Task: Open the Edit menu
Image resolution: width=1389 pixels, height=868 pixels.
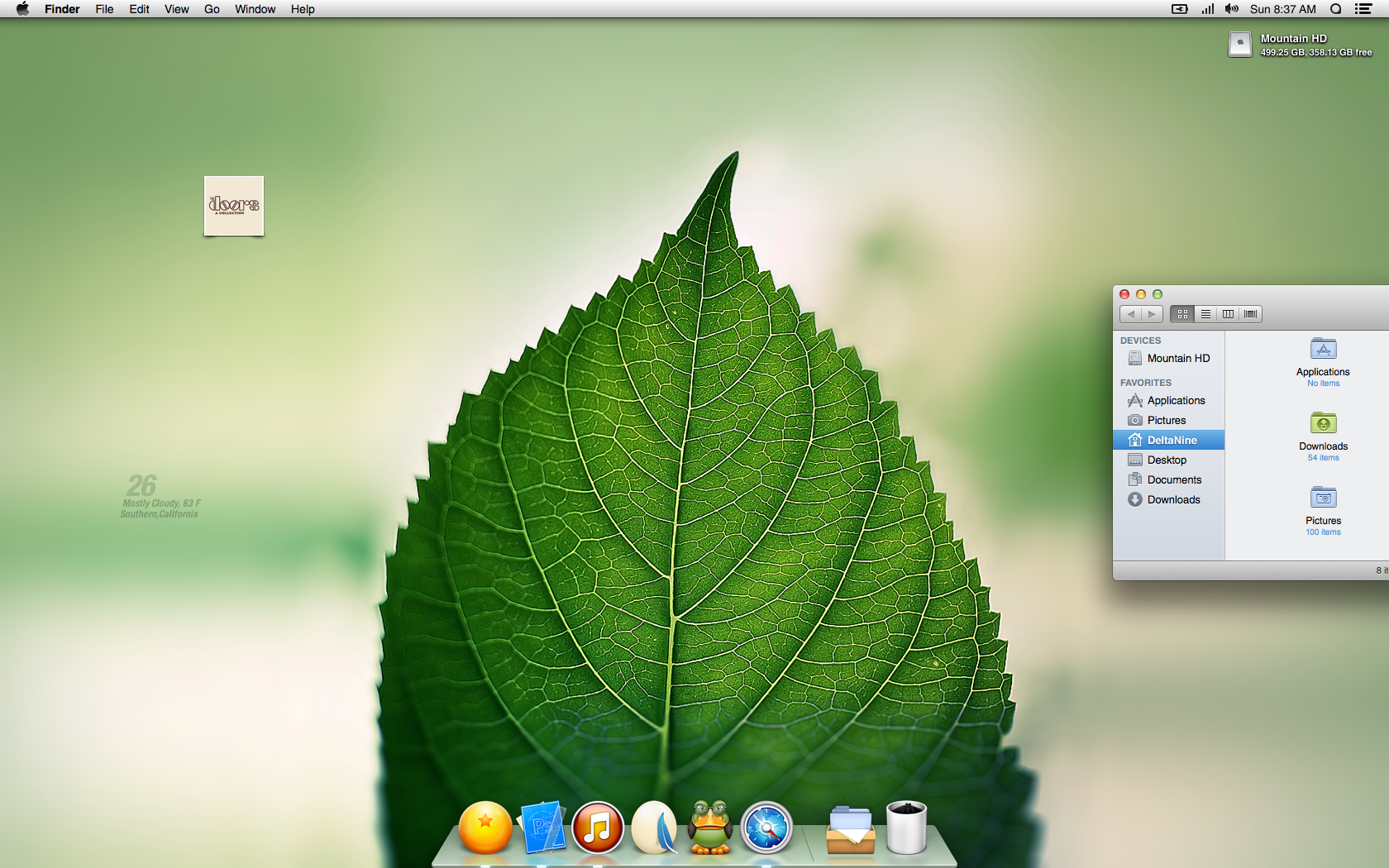Action: (x=139, y=9)
